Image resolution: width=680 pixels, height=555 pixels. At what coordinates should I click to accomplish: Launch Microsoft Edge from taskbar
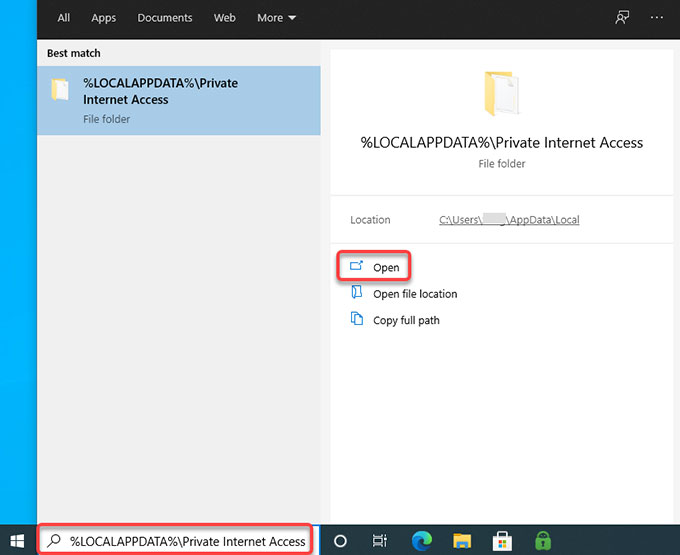click(x=422, y=541)
